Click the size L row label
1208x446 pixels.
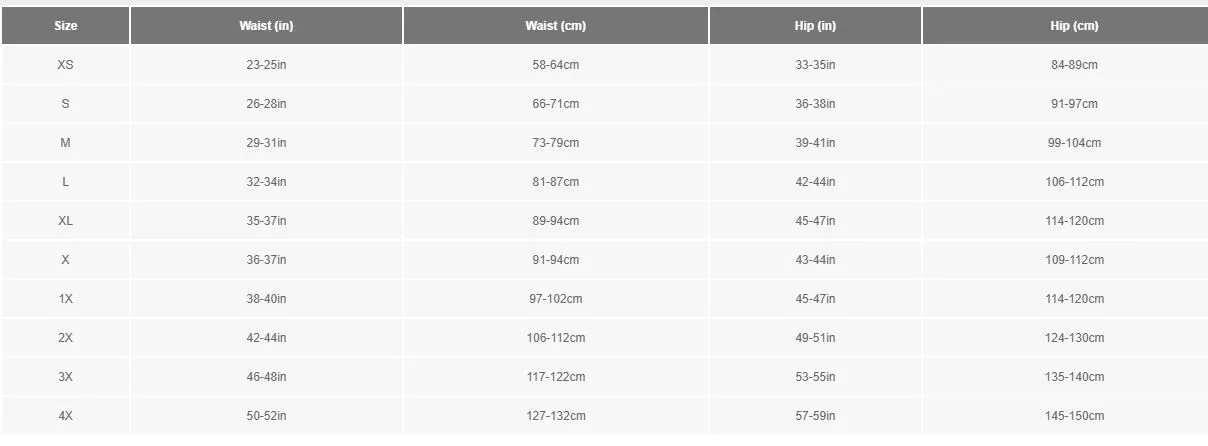(65, 182)
